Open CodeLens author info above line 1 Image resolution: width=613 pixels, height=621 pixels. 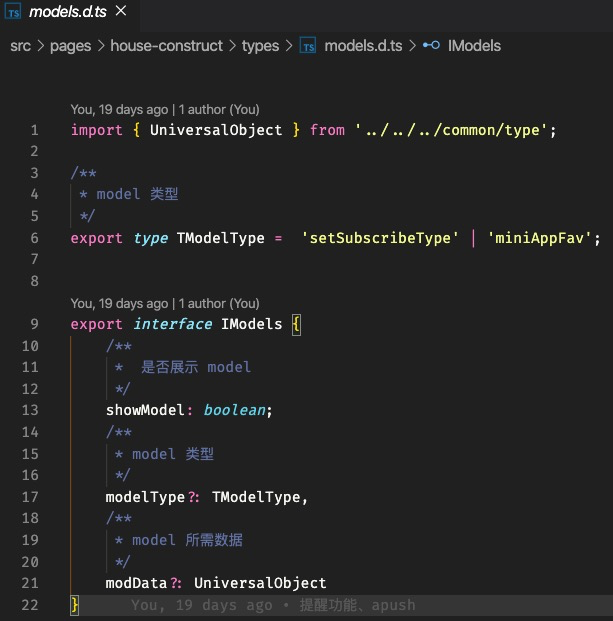click(165, 109)
